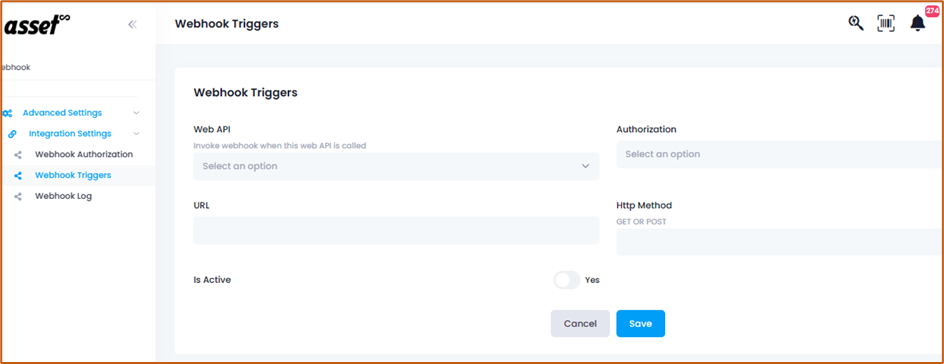This screenshot has height=364, width=944.
Task: Open the magnifier search icon
Action: [856, 23]
